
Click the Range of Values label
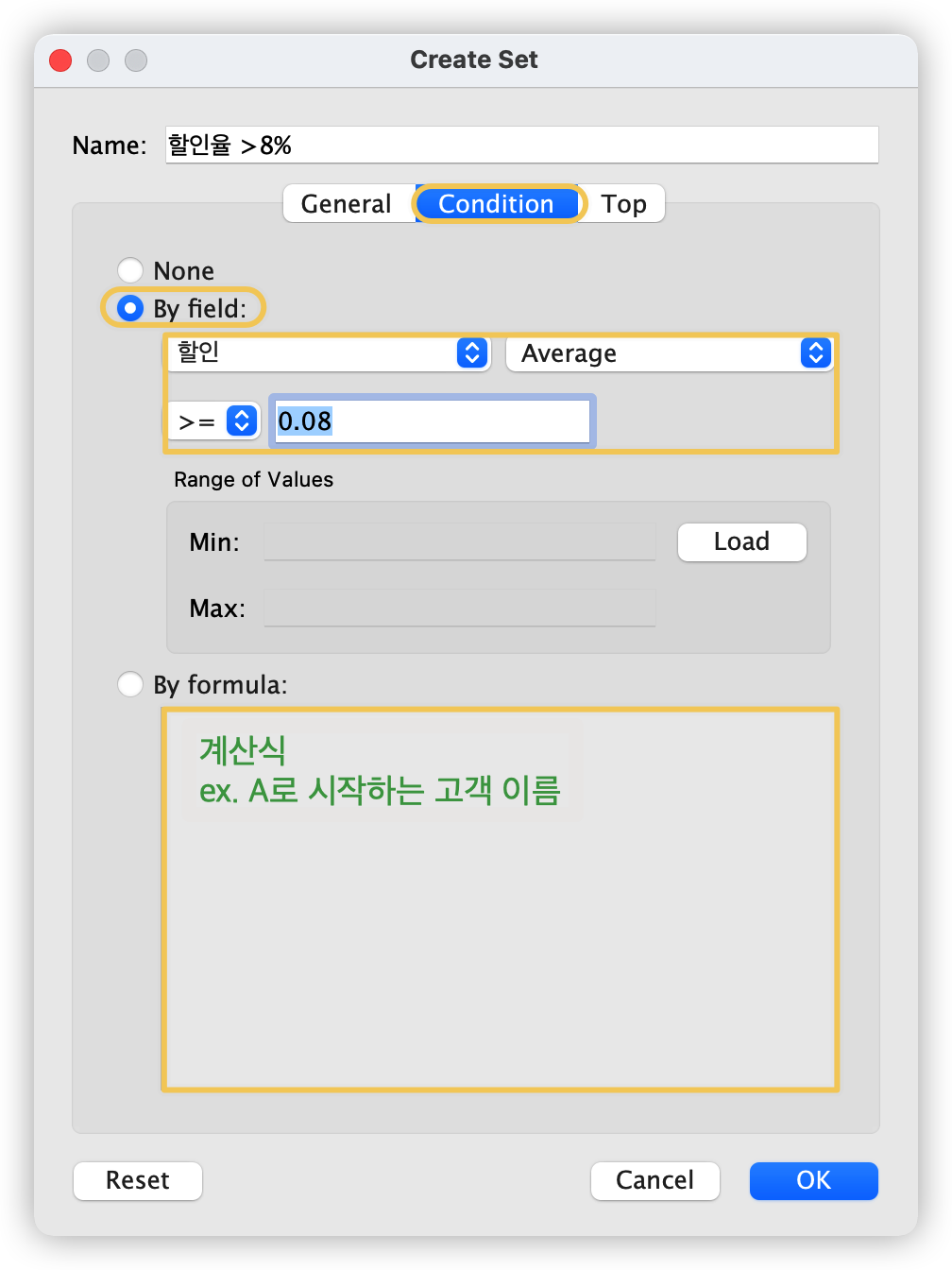(x=253, y=480)
